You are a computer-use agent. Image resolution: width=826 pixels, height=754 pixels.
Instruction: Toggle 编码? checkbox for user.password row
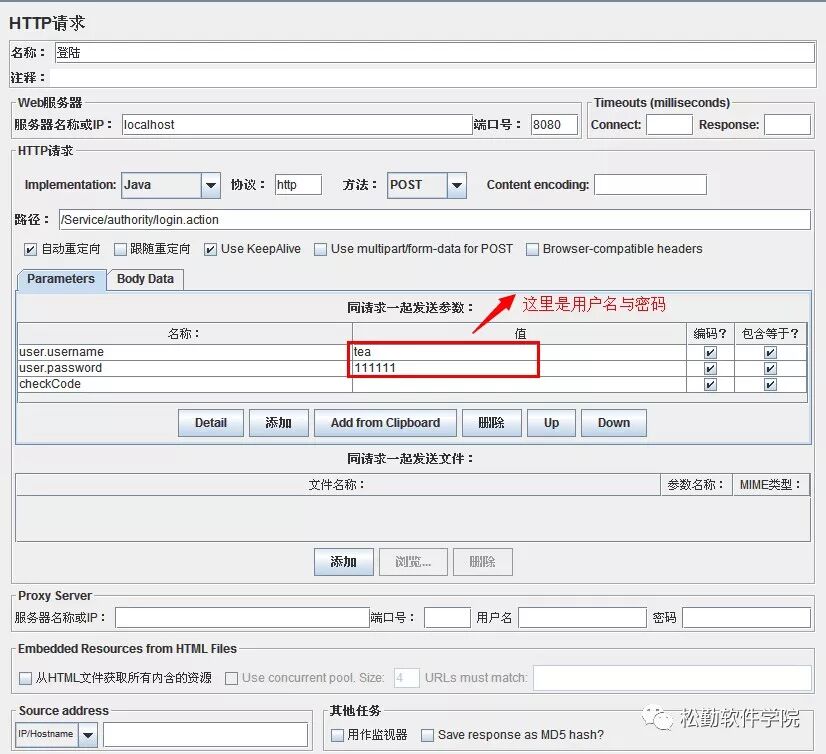pos(710,368)
